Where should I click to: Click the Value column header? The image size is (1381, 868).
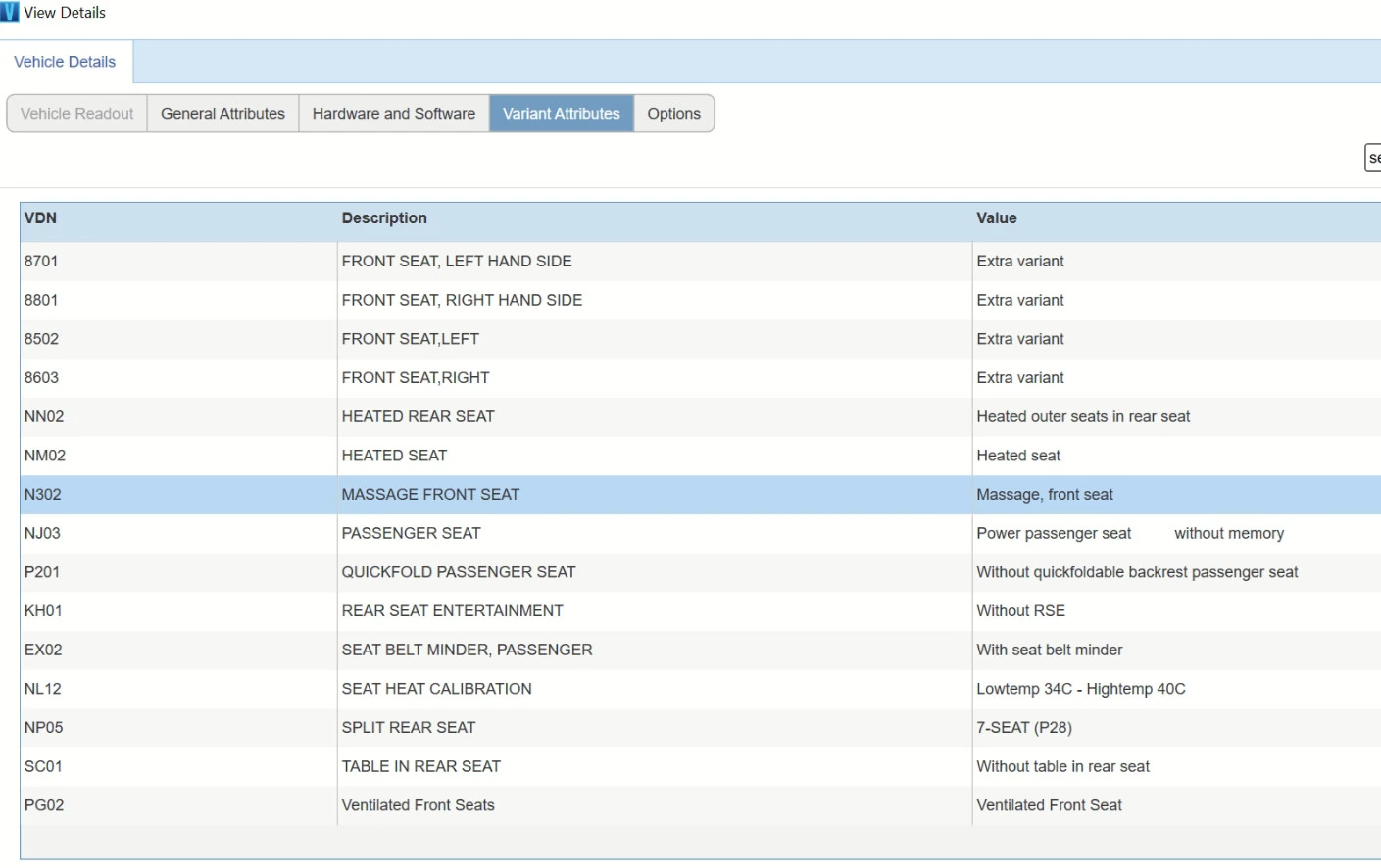tap(996, 218)
